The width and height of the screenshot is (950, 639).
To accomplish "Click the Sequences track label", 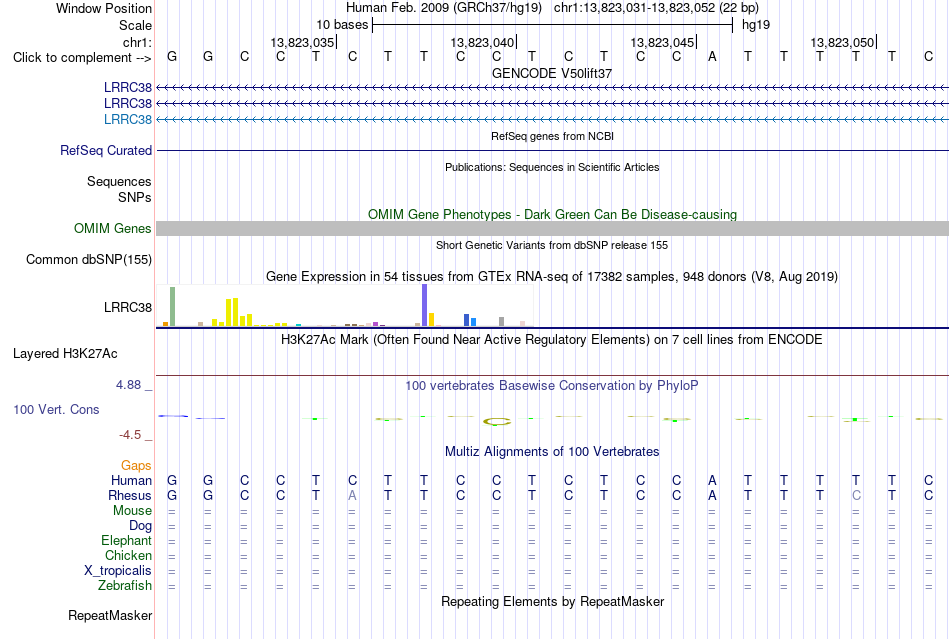I will coord(119,182).
